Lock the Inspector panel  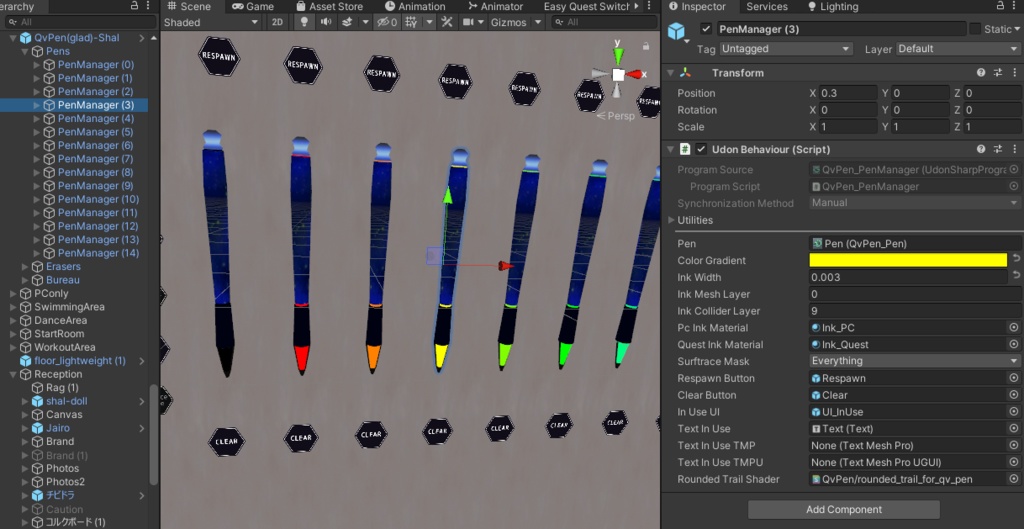click(x=1000, y=6)
